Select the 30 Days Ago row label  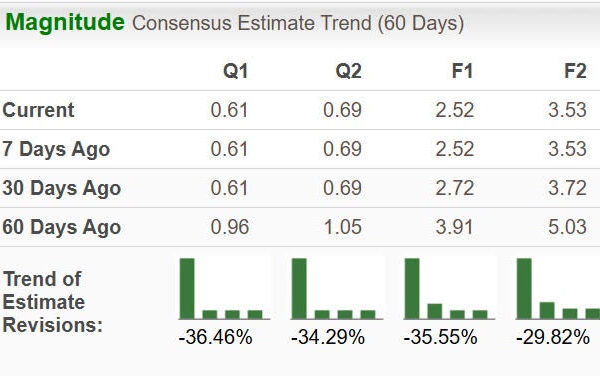[x=62, y=188]
